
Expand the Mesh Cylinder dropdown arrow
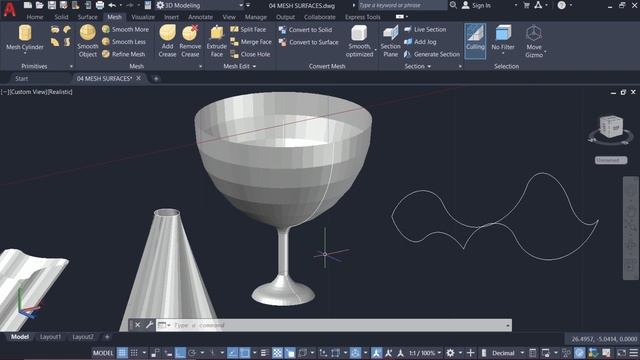[x=25, y=53]
